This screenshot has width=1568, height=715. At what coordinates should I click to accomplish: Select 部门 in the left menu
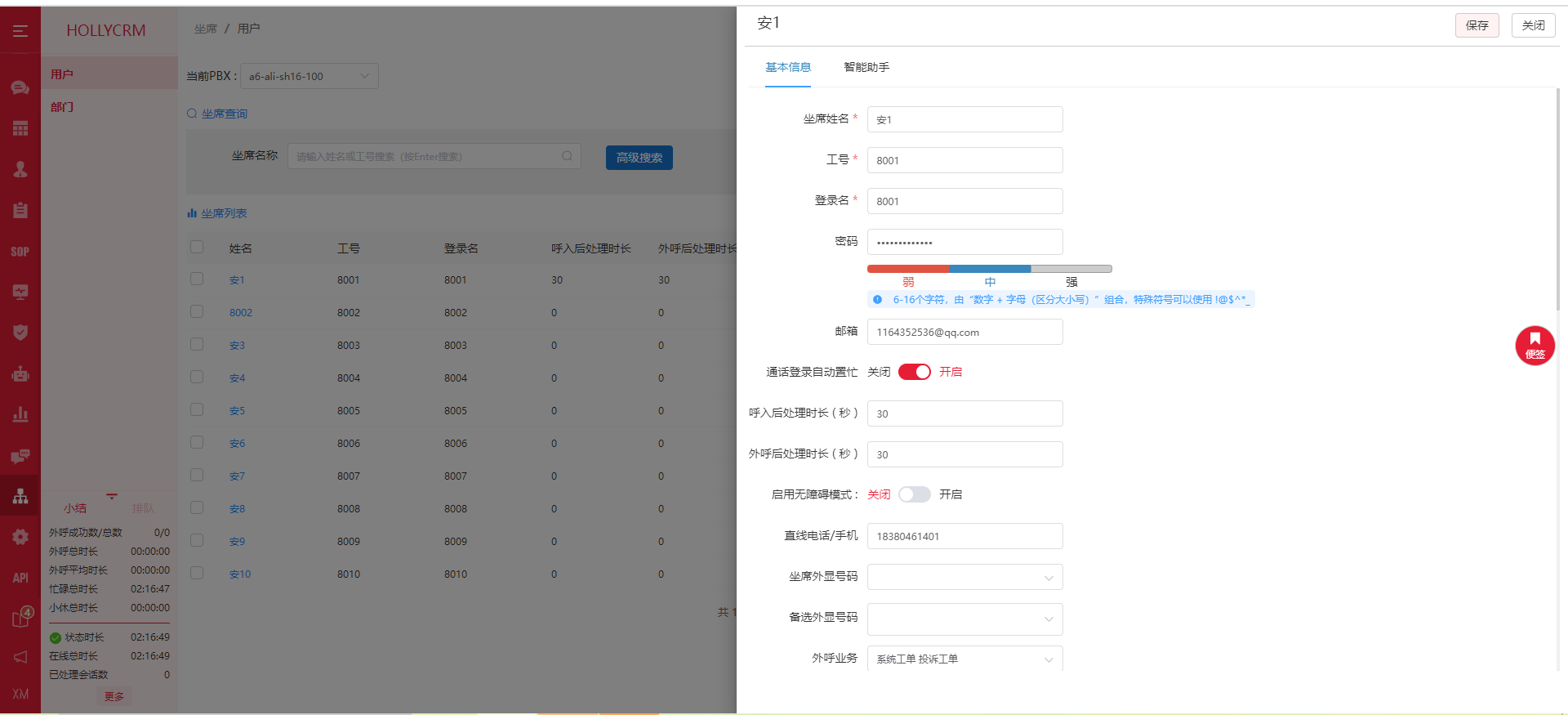[62, 107]
